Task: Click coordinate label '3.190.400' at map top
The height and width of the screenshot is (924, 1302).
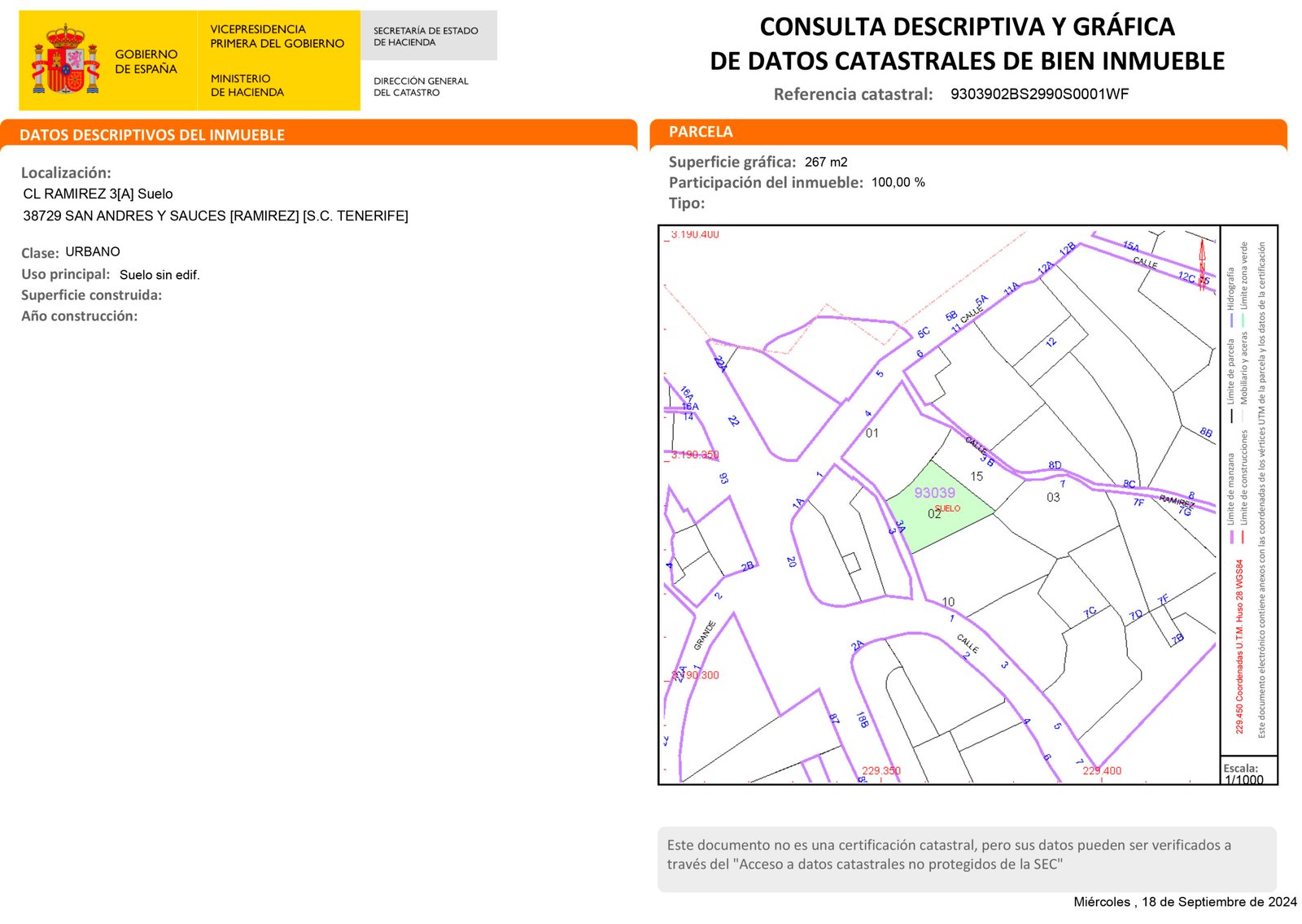Action: pyautogui.click(x=694, y=234)
